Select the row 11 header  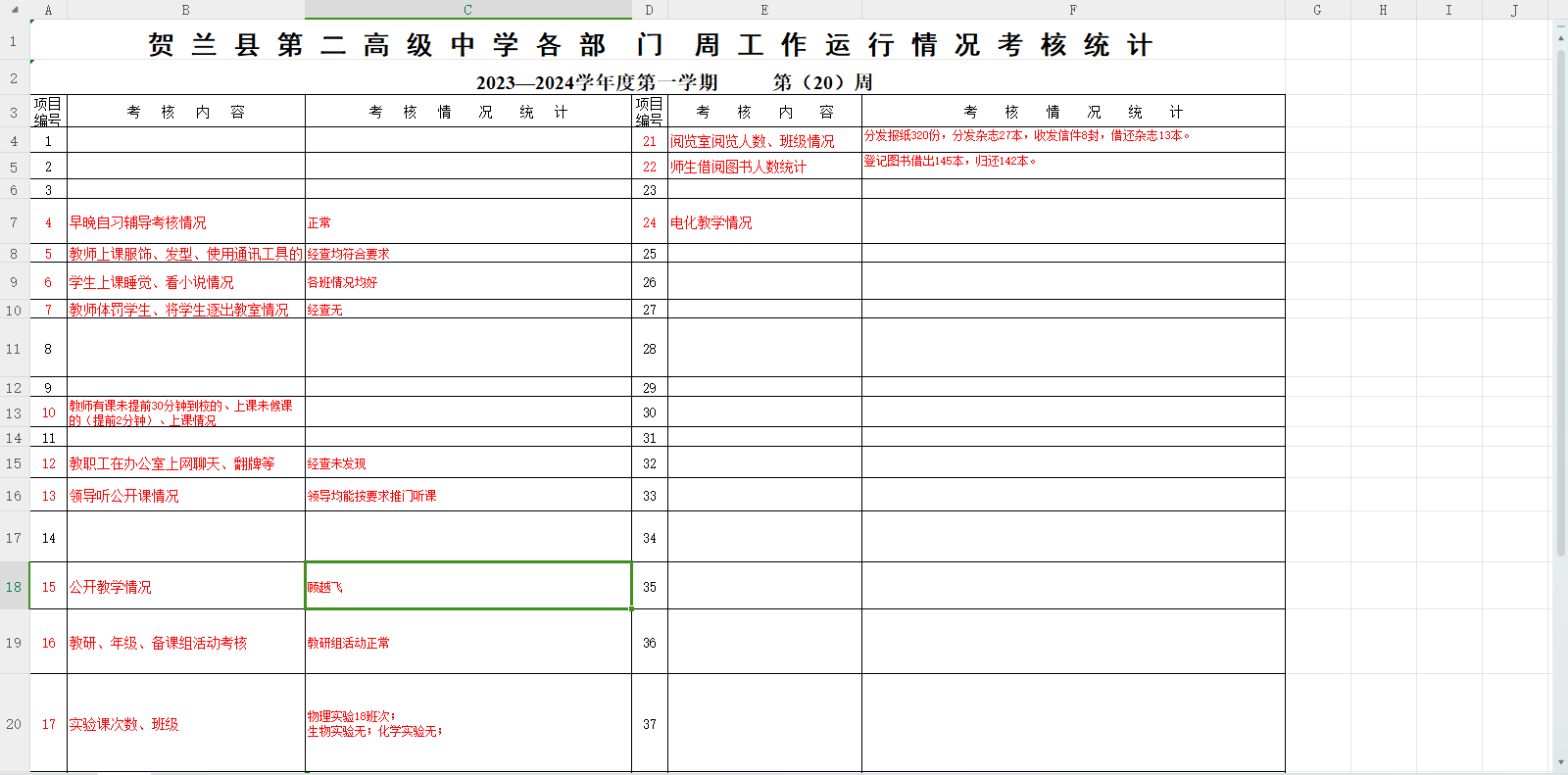[14, 349]
